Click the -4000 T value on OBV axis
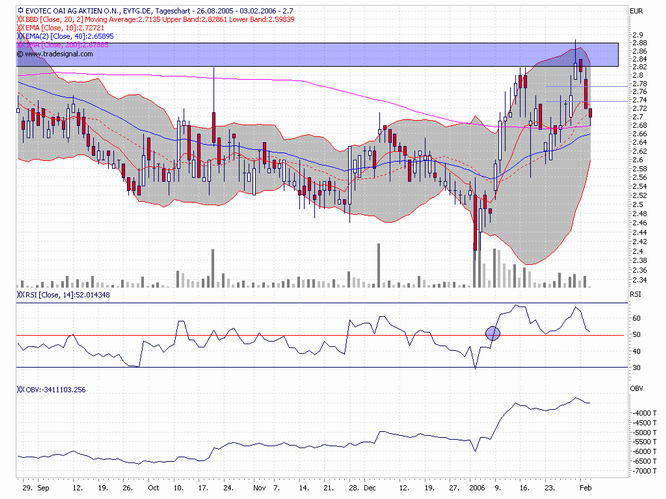The image size is (666, 499). 645,413
